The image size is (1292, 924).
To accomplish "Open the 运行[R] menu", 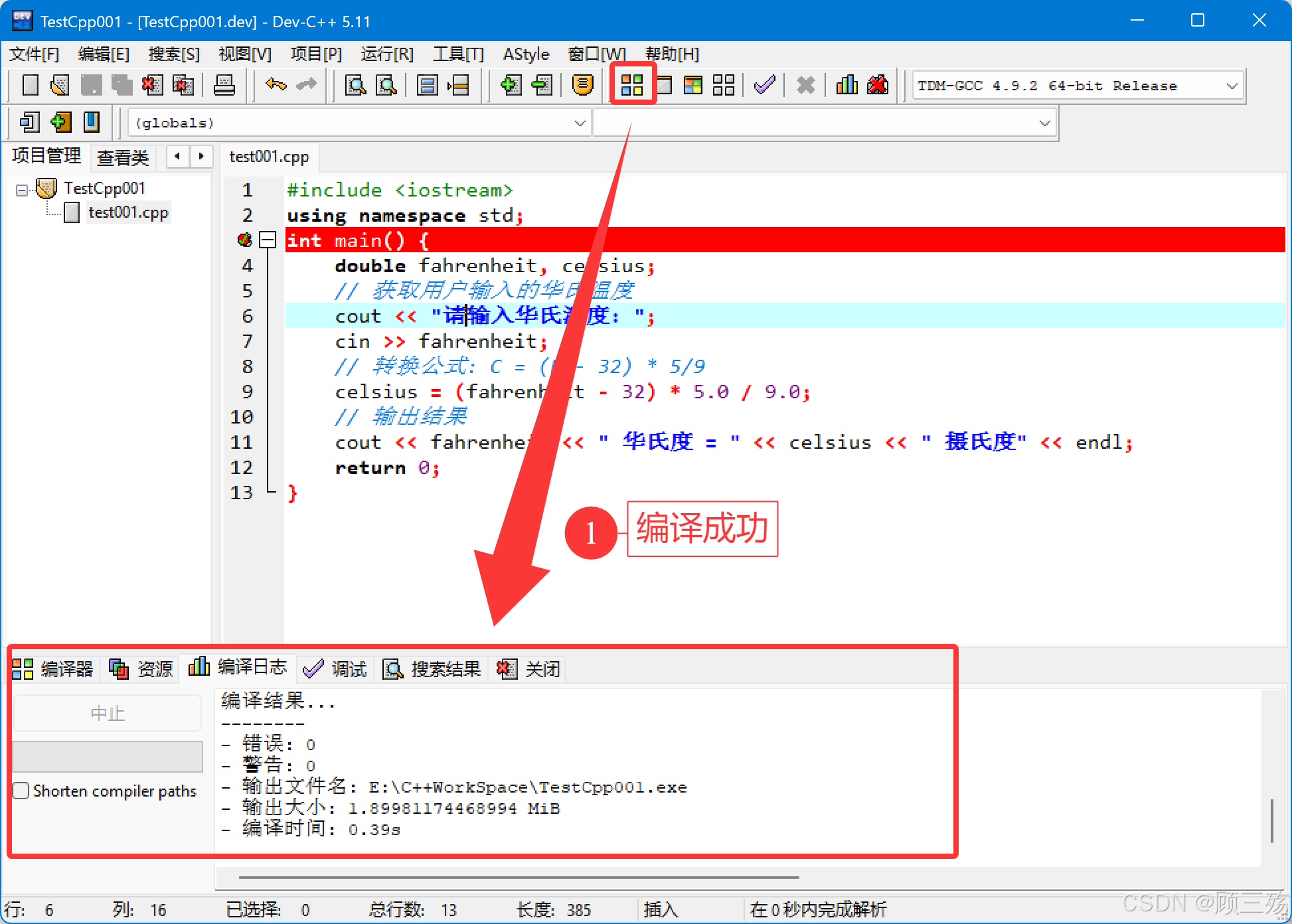I will pyautogui.click(x=386, y=54).
